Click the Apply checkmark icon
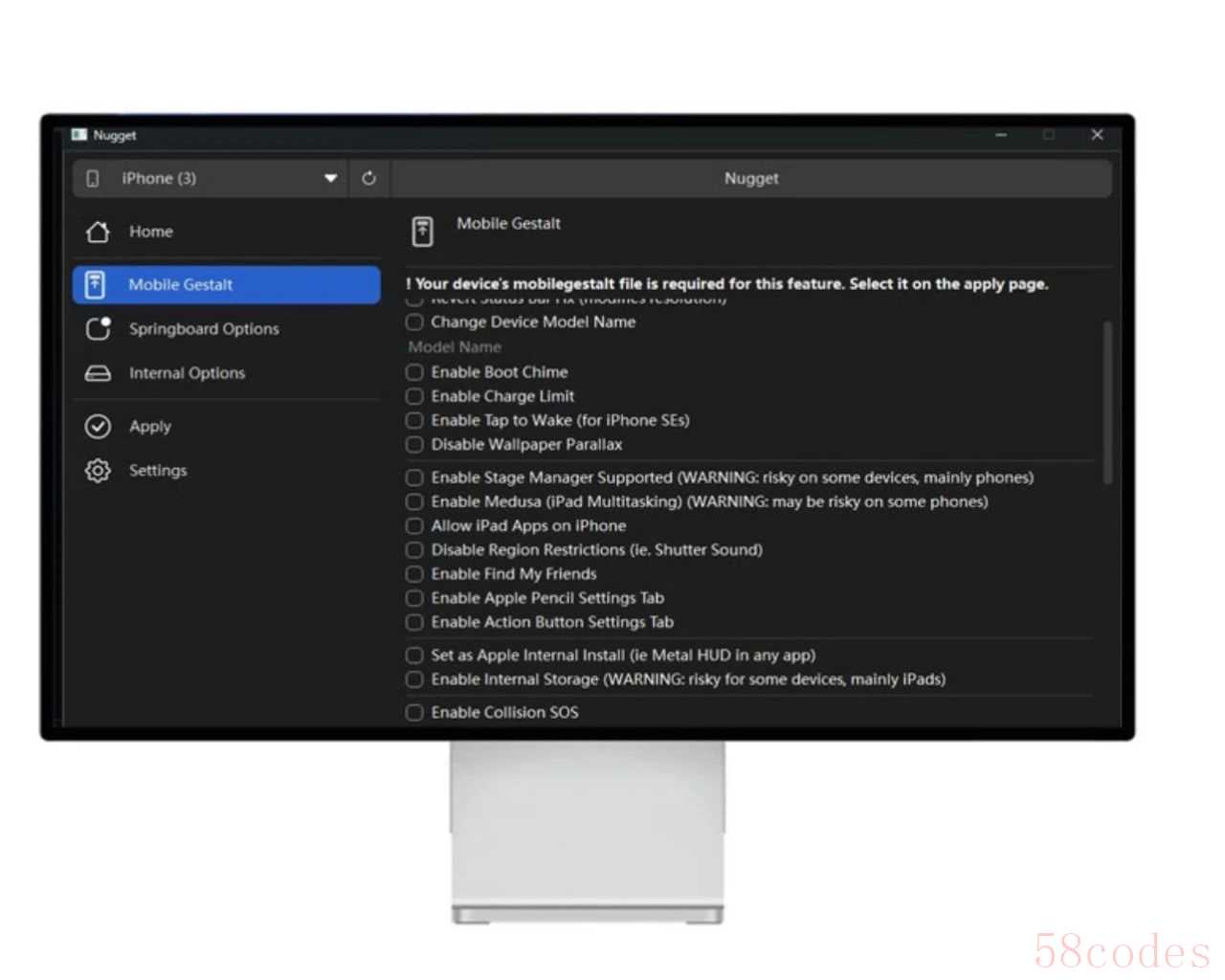Image resolution: width=1225 pixels, height=980 pixels. (98, 426)
